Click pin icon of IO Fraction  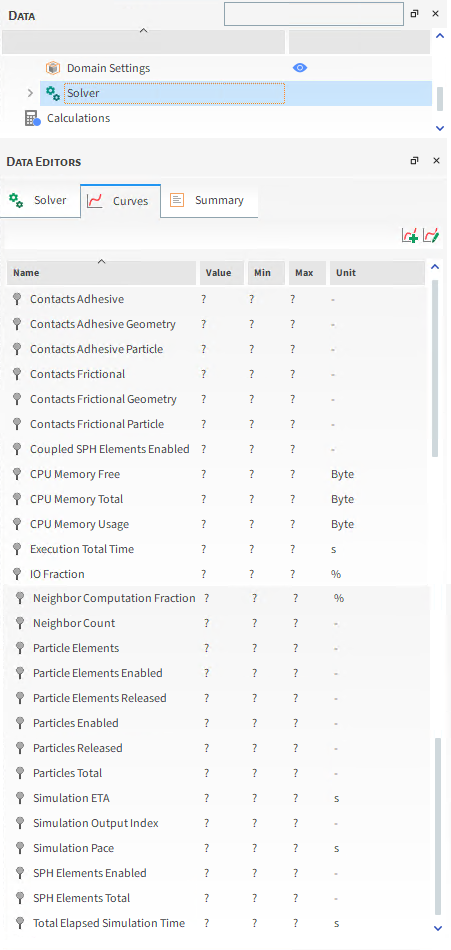(18, 574)
